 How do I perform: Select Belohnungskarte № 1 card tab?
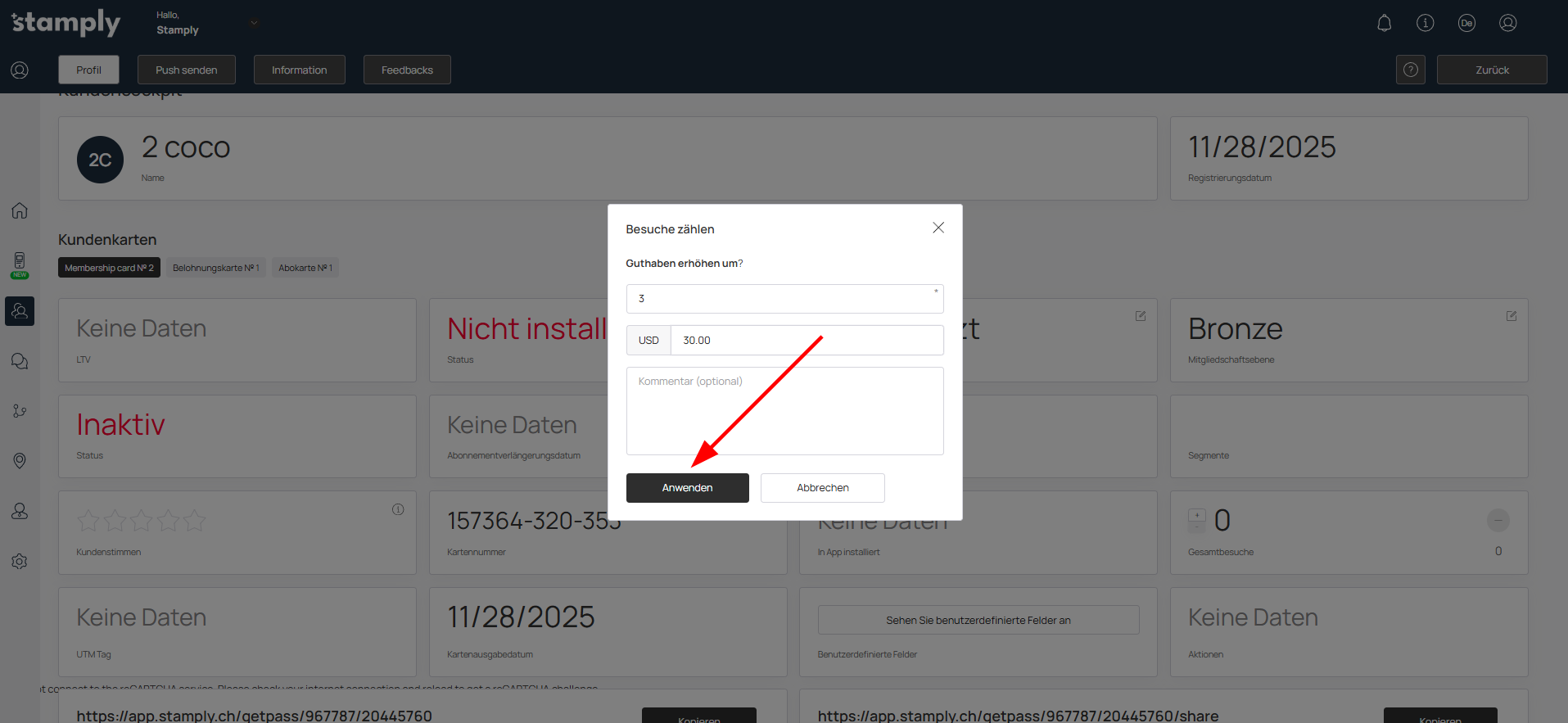(x=215, y=268)
